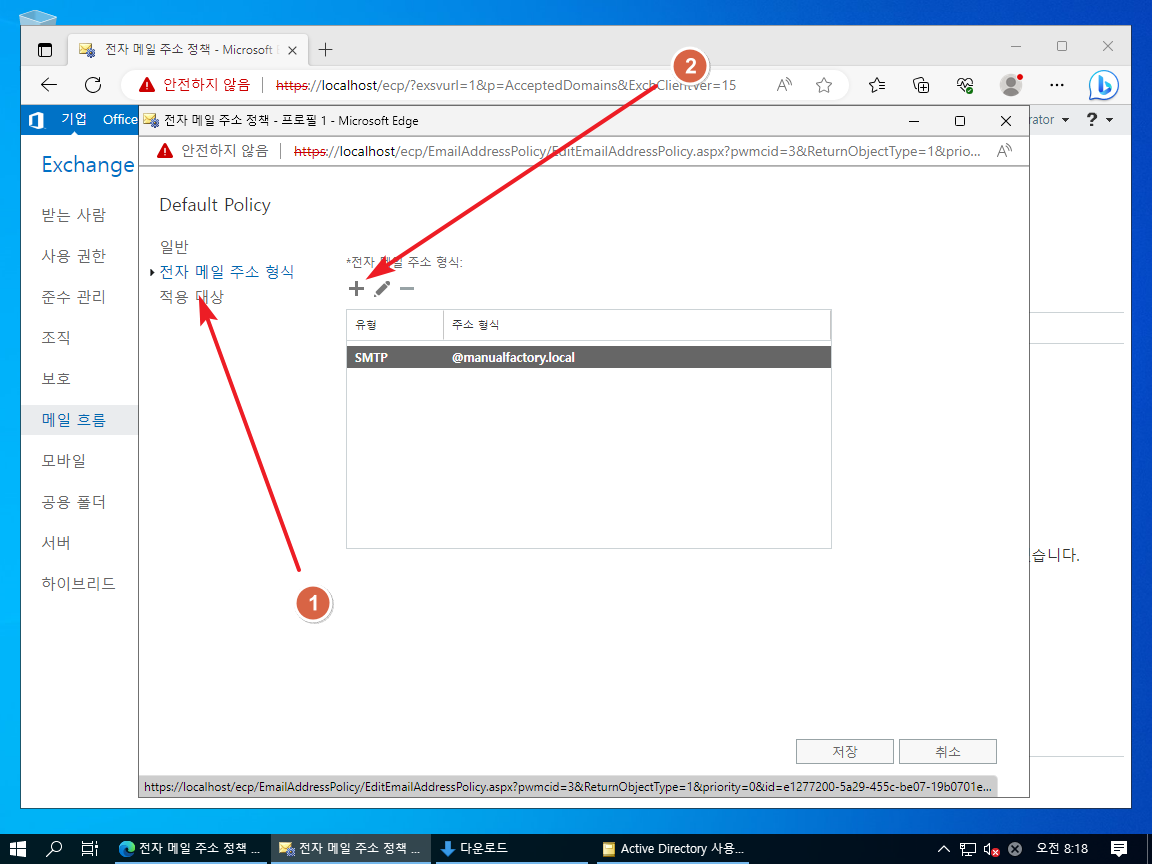The height and width of the screenshot is (864, 1152).
Task: Edit the selected address format
Action: (x=382, y=289)
